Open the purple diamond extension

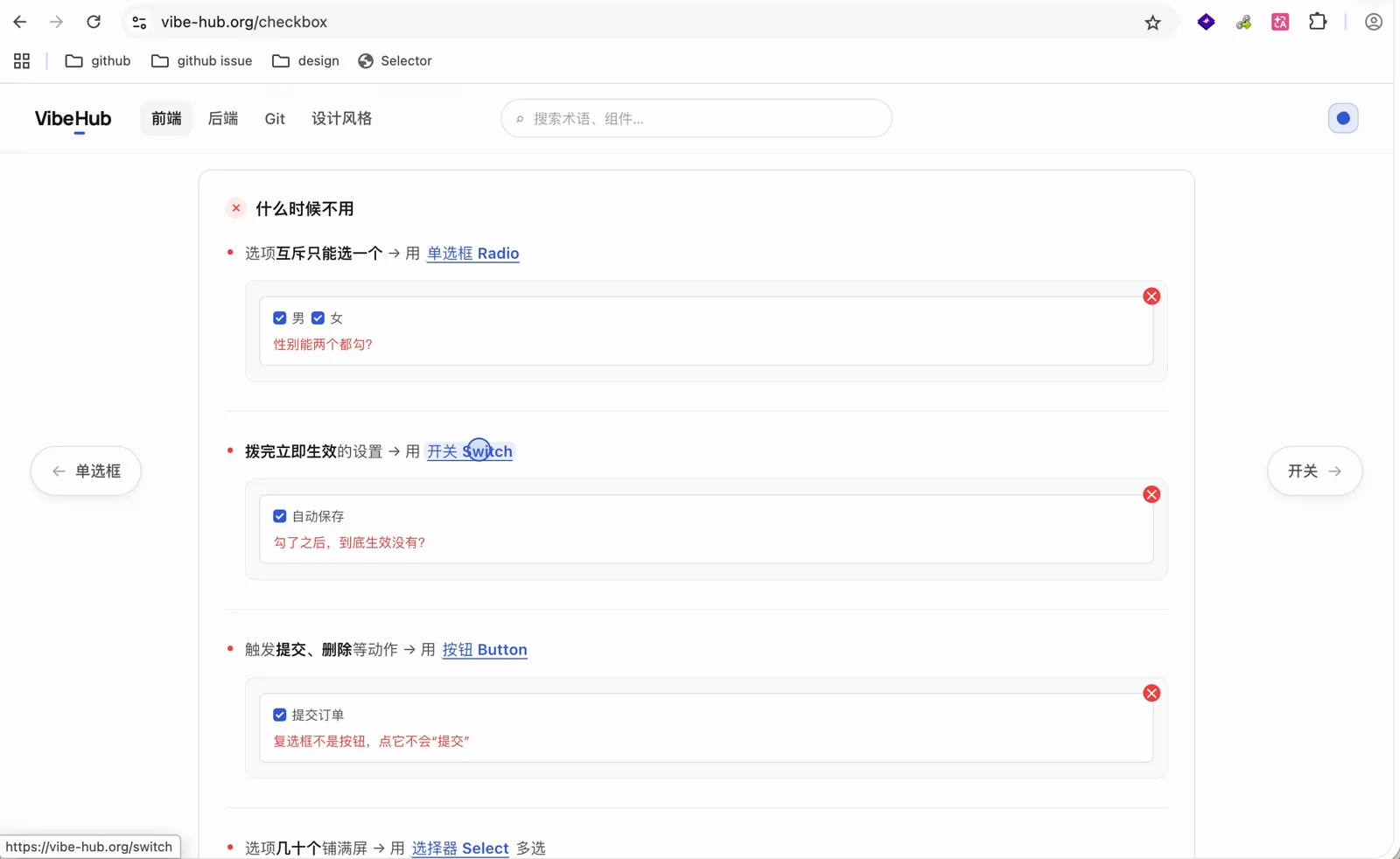coord(1206,22)
